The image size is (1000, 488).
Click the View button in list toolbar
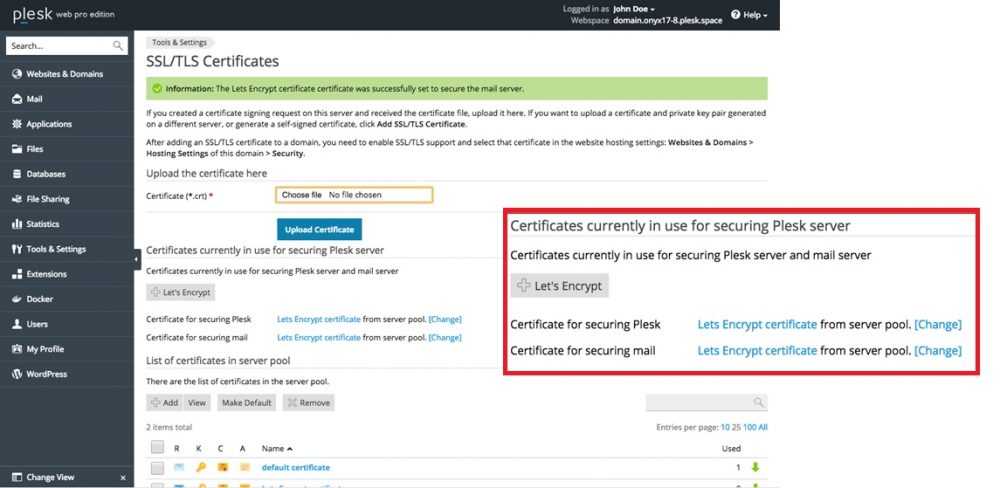197,403
